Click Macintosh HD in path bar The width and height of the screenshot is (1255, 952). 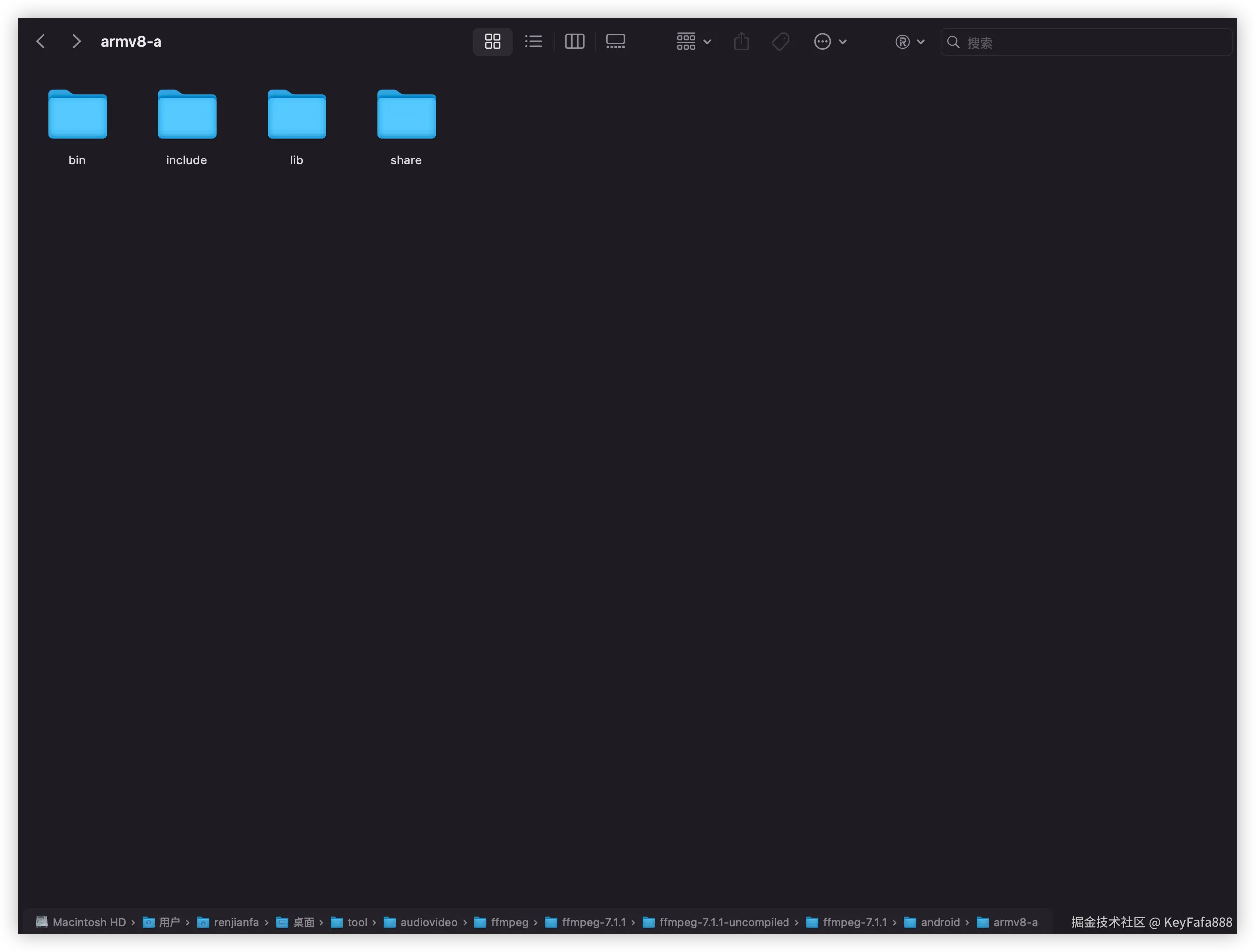coord(89,922)
